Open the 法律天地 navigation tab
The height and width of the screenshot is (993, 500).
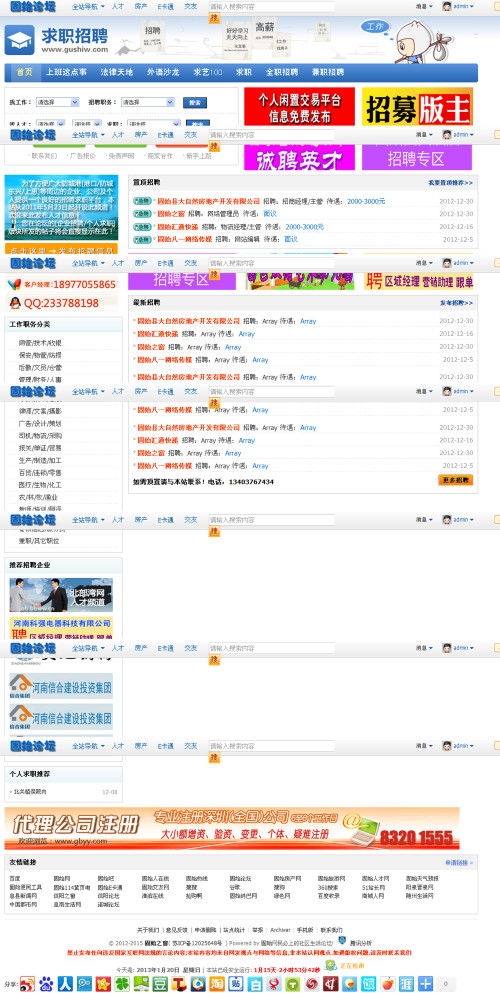click(x=117, y=72)
